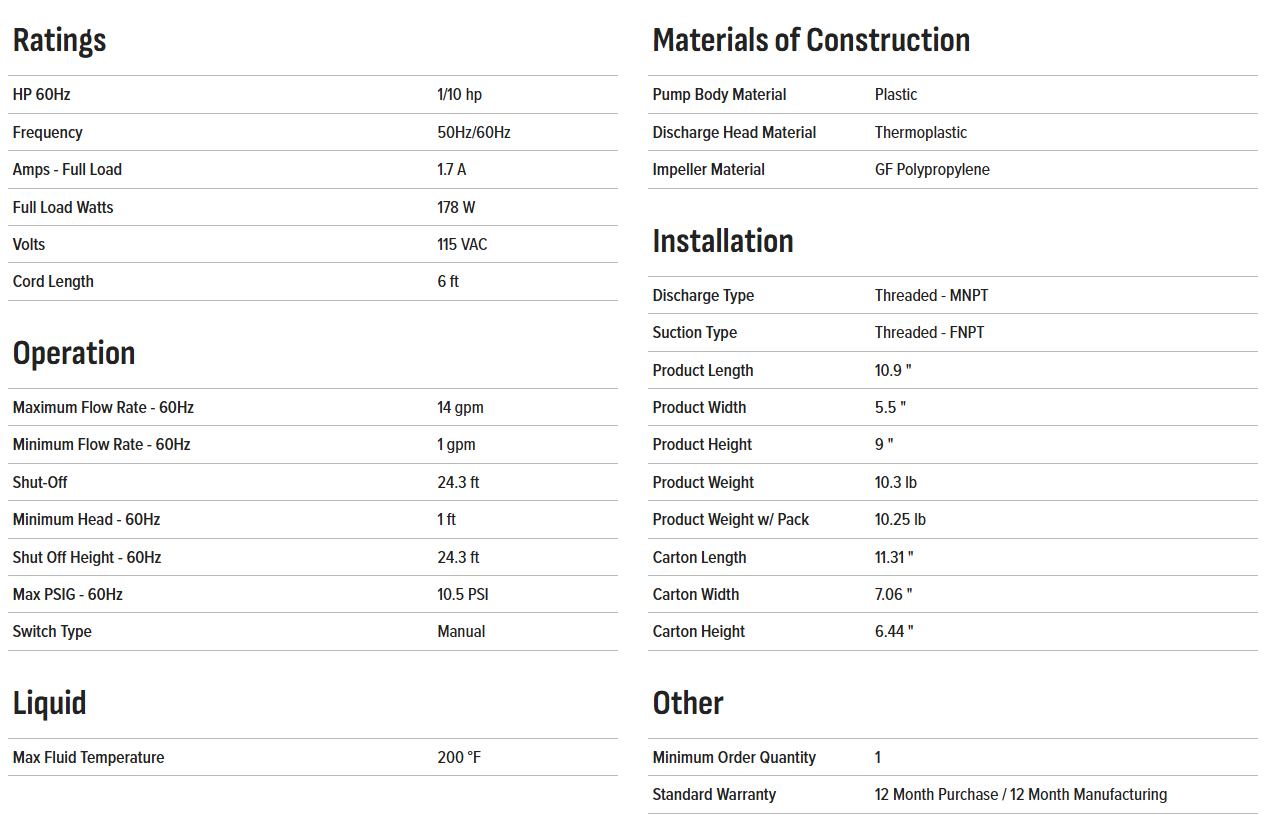Viewport: 1285px width, 823px height.
Task: Select the Liquid section heading
Action: coord(49,703)
